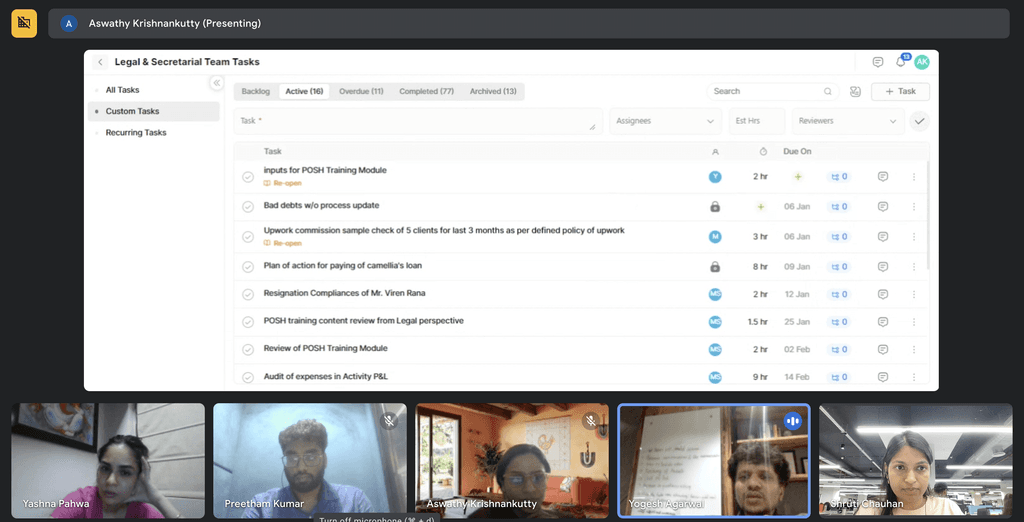Open comments for Plan of action camellia's loan
1024x522 pixels.
(882, 267)
